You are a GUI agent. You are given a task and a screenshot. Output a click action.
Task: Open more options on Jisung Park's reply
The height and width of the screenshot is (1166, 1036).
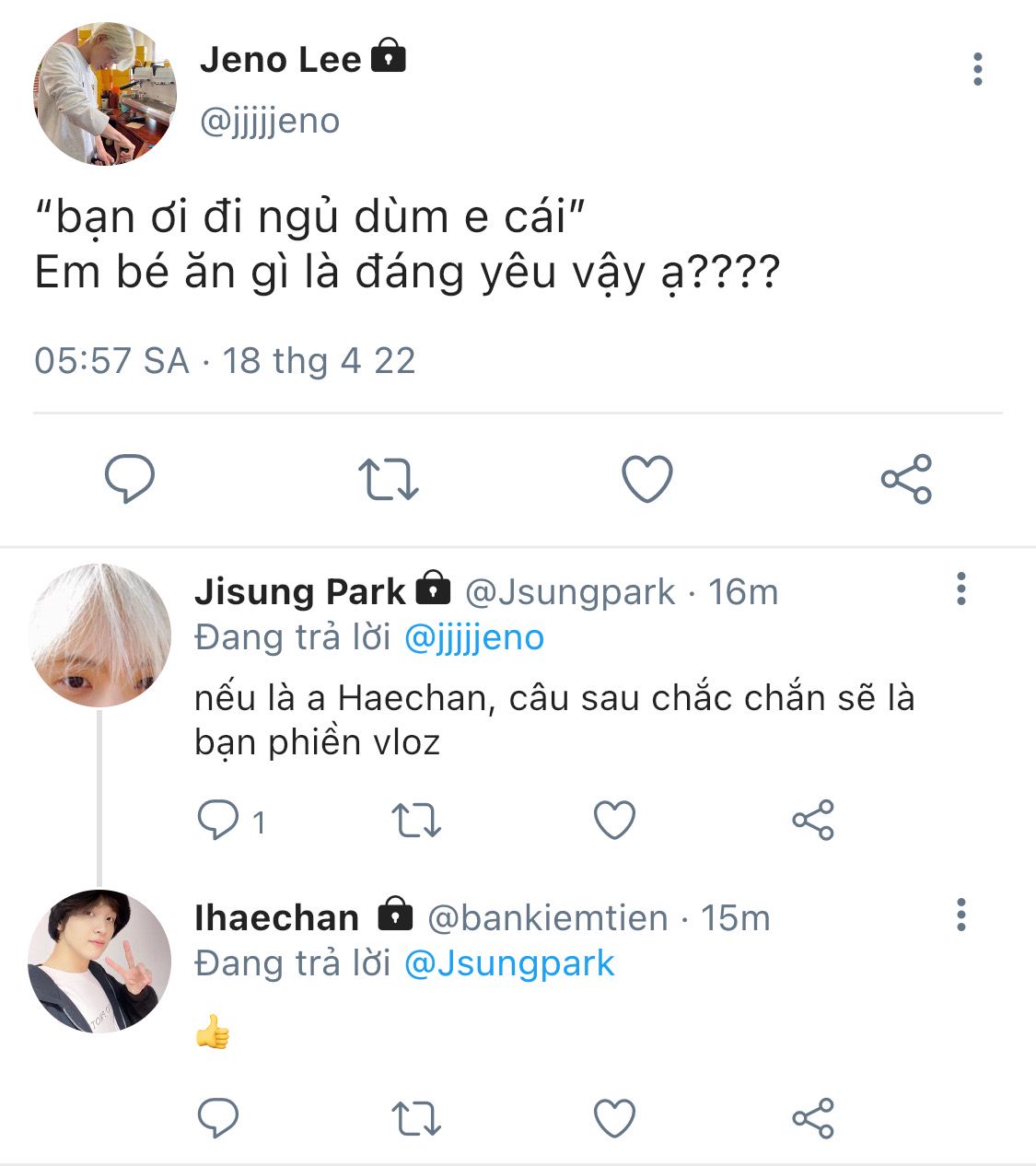pos(961,589)
